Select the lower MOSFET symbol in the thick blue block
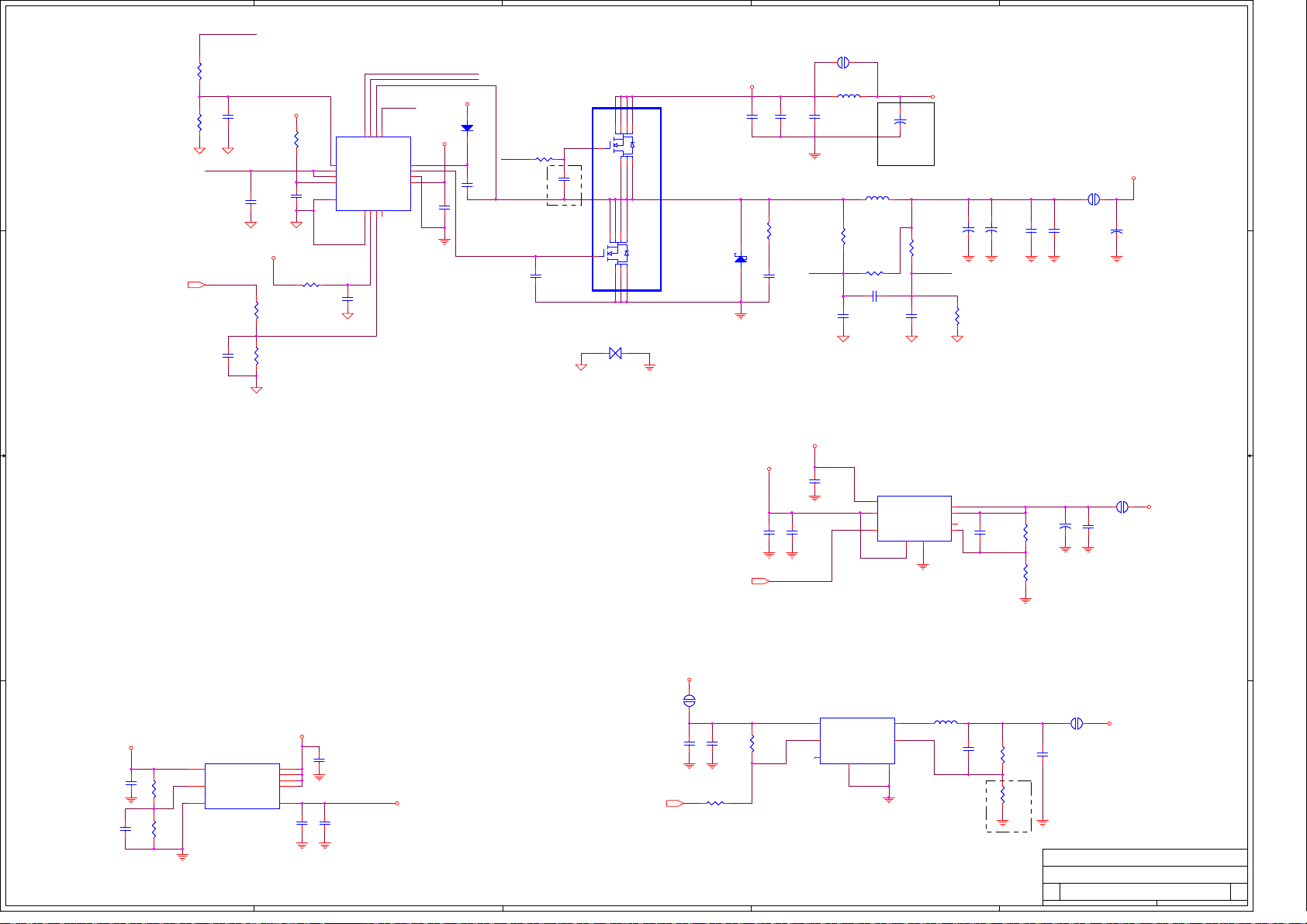 click(618, 252)
